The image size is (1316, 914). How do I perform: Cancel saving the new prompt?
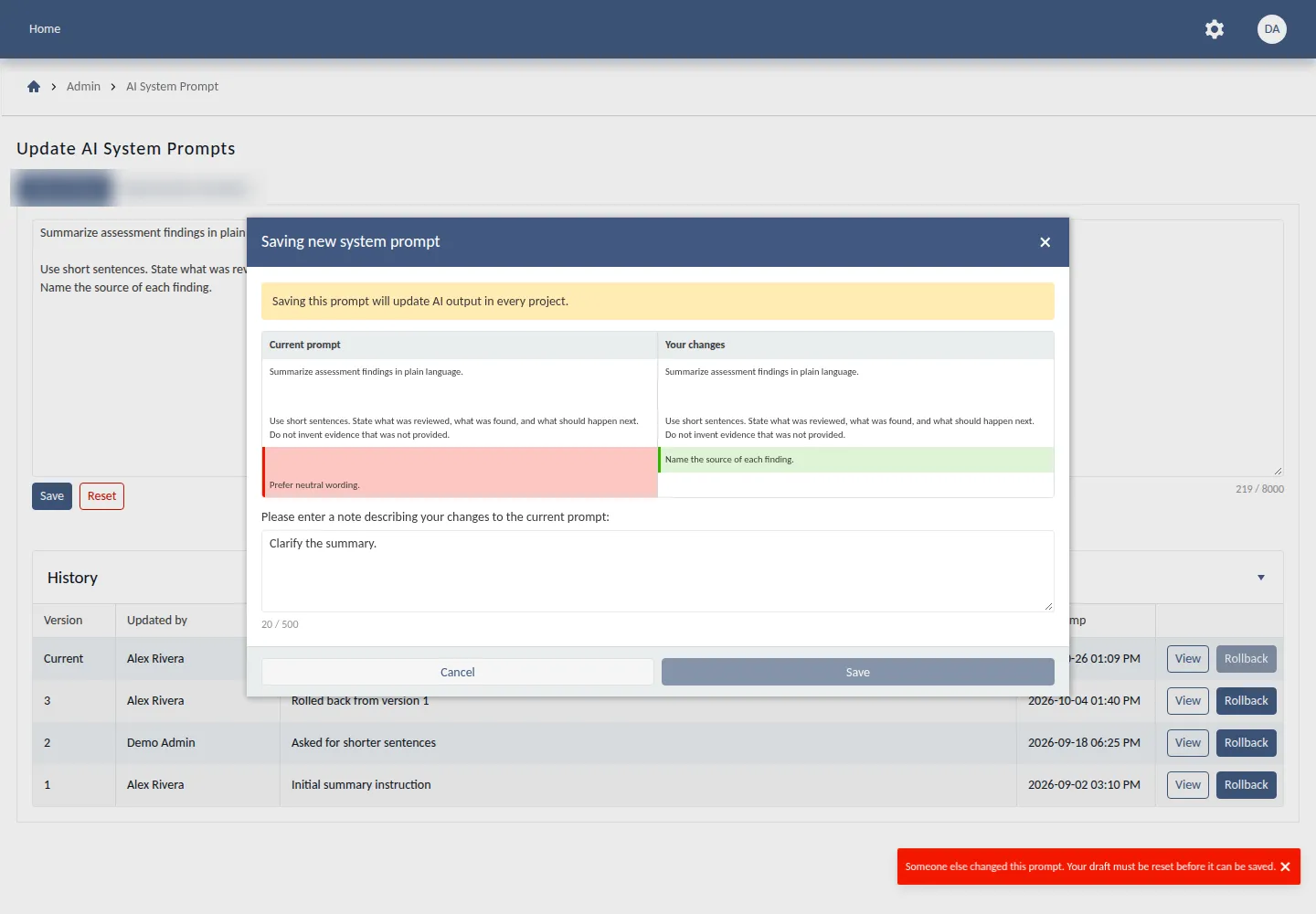point(458,672)
